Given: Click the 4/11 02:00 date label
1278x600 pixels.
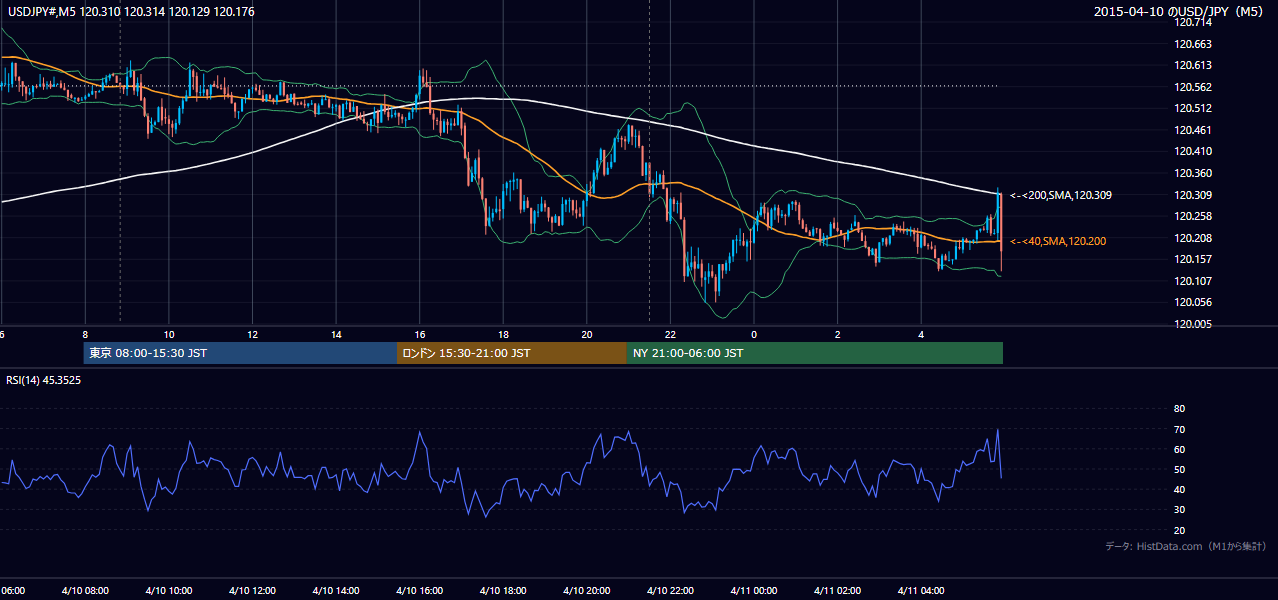Looking at the screenshot, I should pyautogui.click(x=838, y=590).
